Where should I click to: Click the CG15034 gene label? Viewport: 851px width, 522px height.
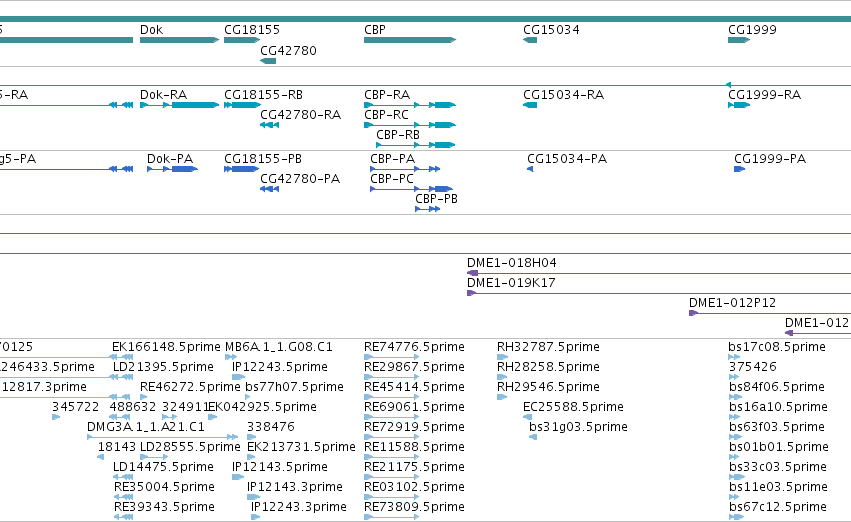[551, 30]
